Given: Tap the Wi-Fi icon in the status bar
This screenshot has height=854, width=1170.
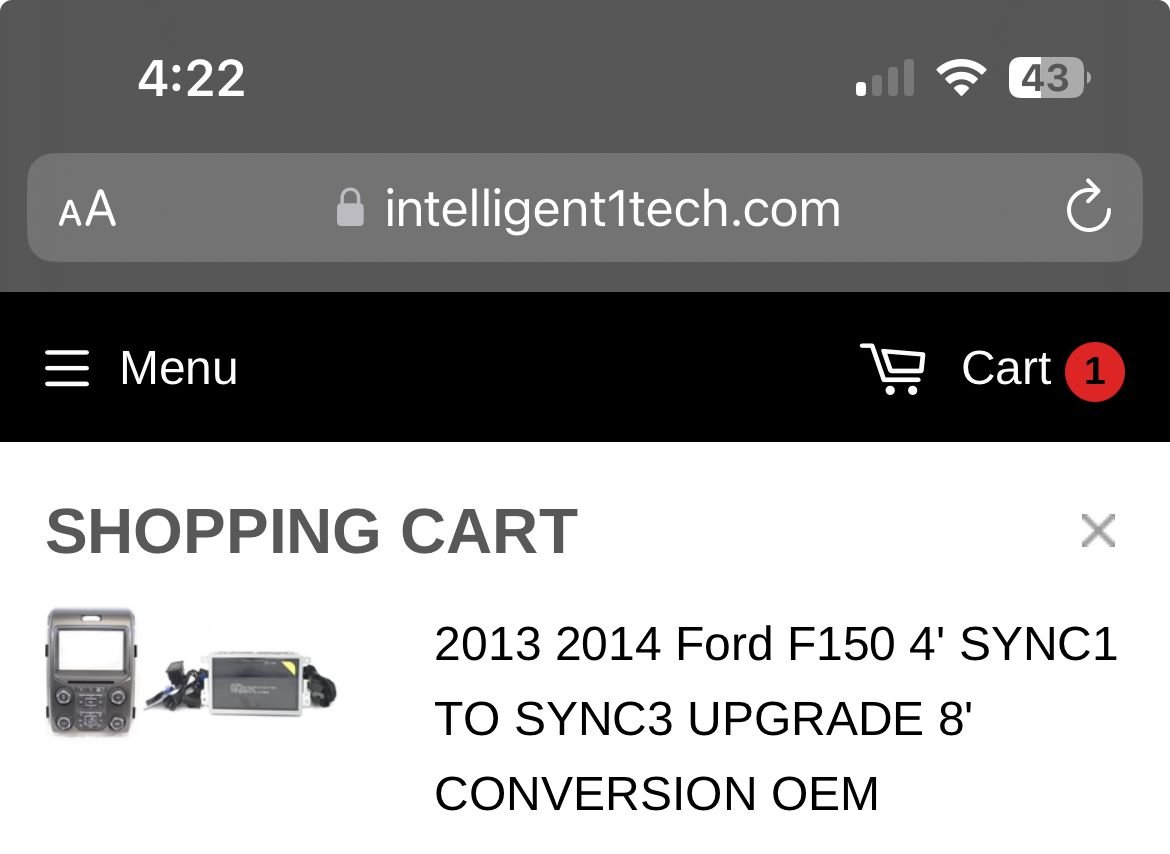Looking at the screenshot, I should [x=961, y=77].
